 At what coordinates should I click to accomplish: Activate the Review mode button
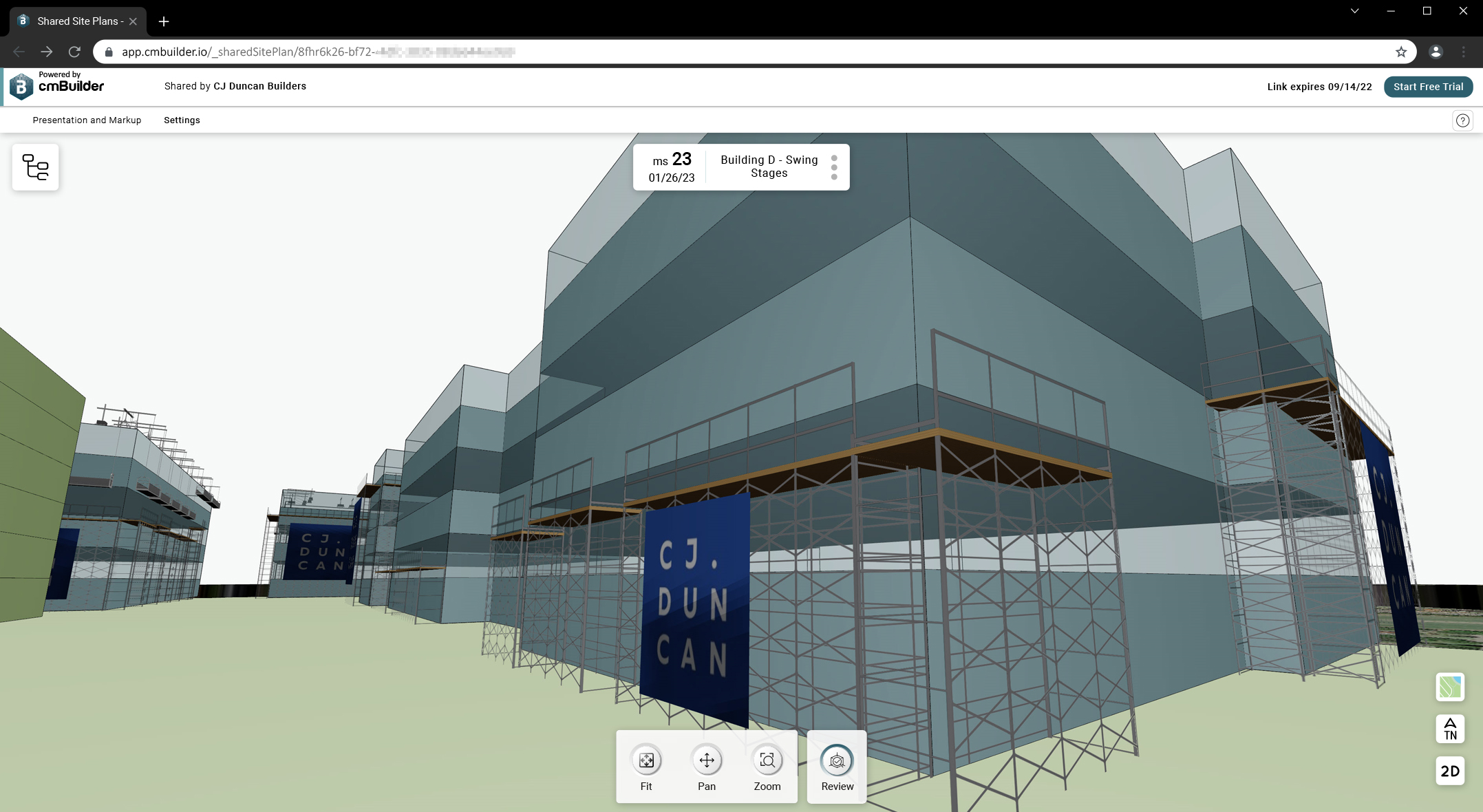837,767
